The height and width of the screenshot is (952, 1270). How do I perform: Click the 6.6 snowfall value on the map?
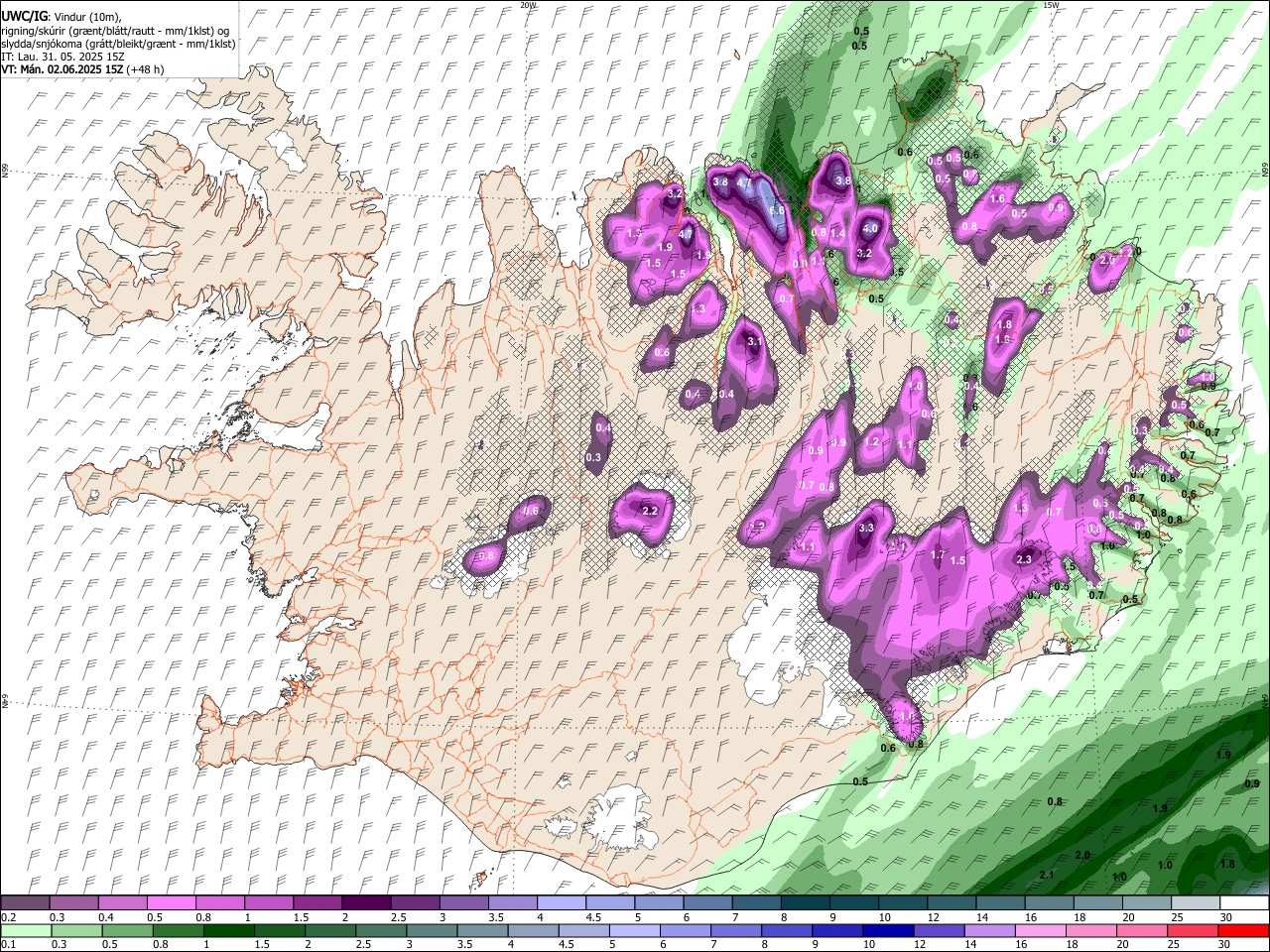pyautogui.click(x=777, y=210)
